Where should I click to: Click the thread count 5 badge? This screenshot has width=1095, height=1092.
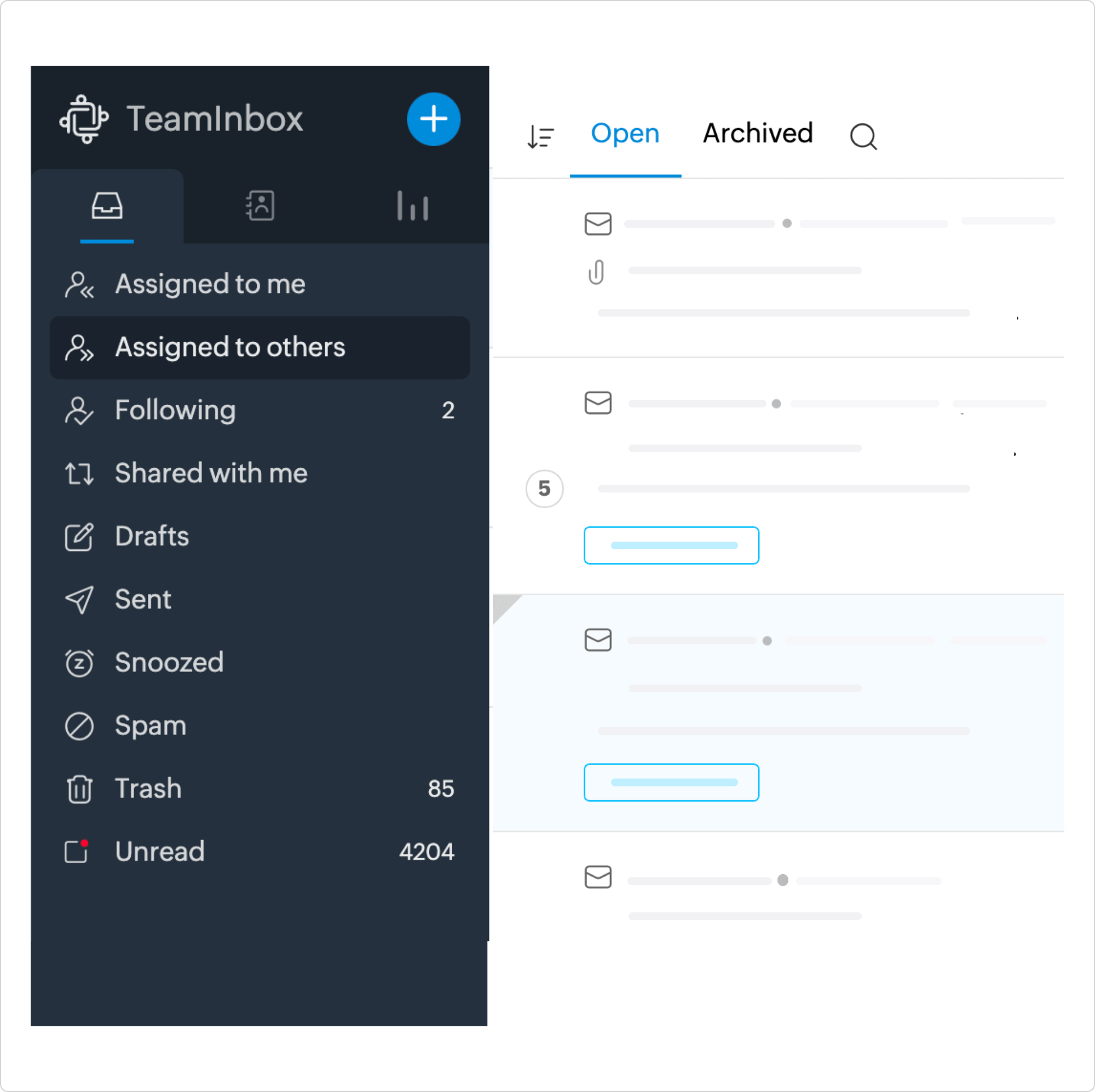click(x=544, y=488)
